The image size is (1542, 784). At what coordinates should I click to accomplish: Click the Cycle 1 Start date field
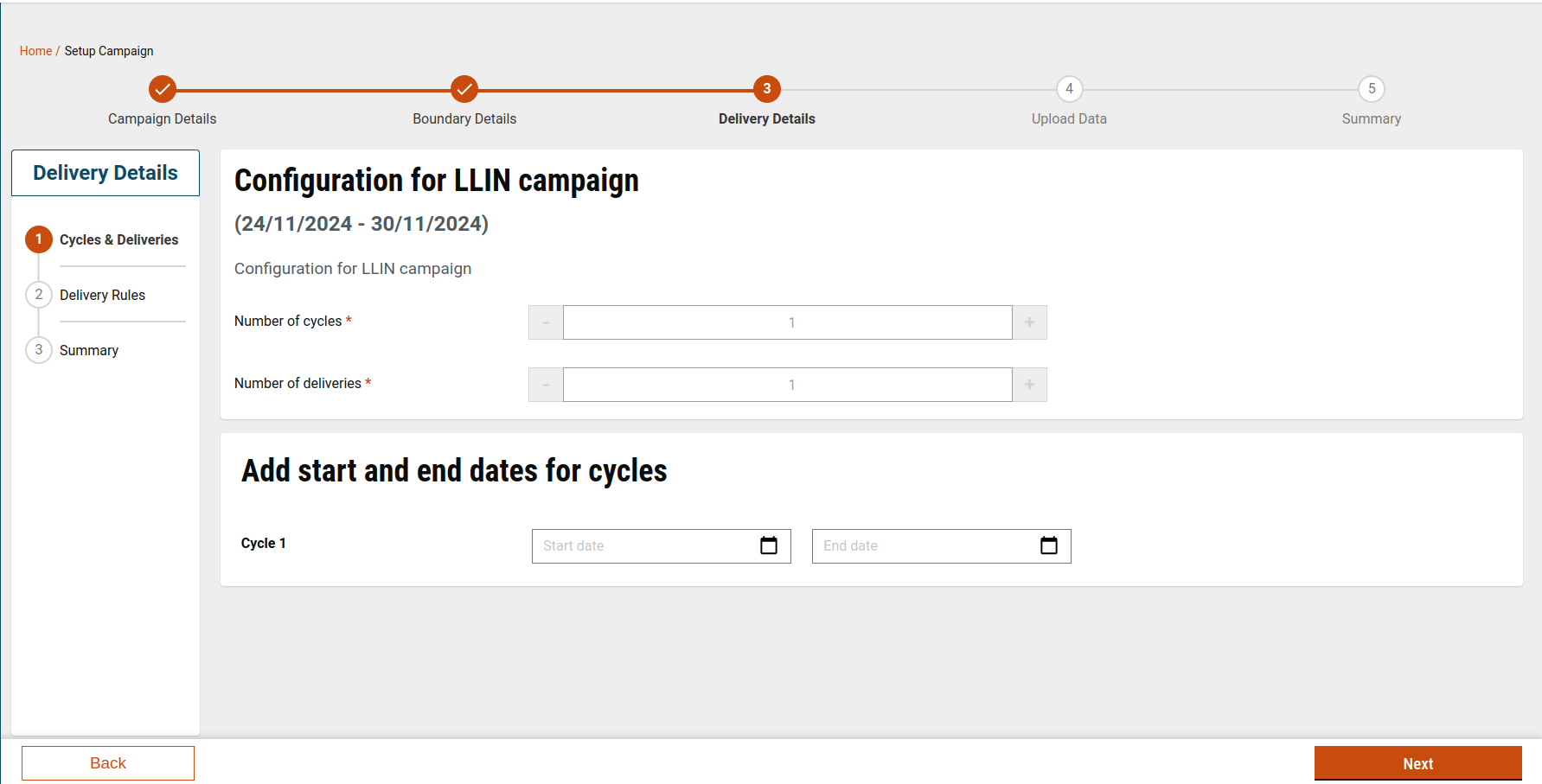click(644, 546)
